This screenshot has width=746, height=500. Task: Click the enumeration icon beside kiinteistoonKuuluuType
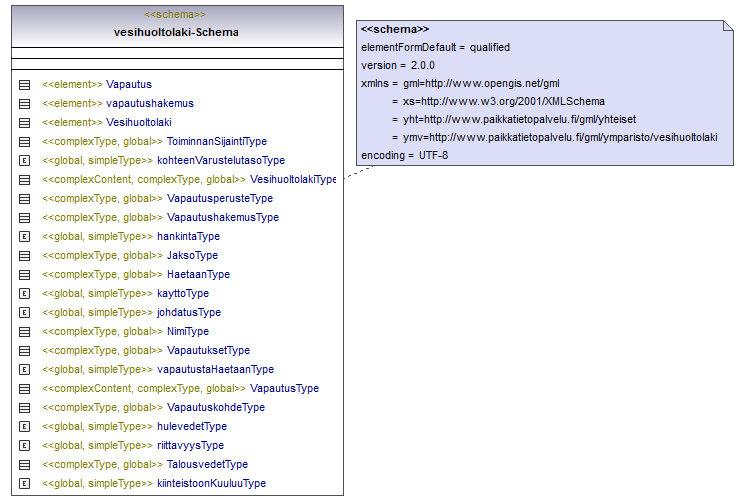pyautogui.click(x=24, y=484)
